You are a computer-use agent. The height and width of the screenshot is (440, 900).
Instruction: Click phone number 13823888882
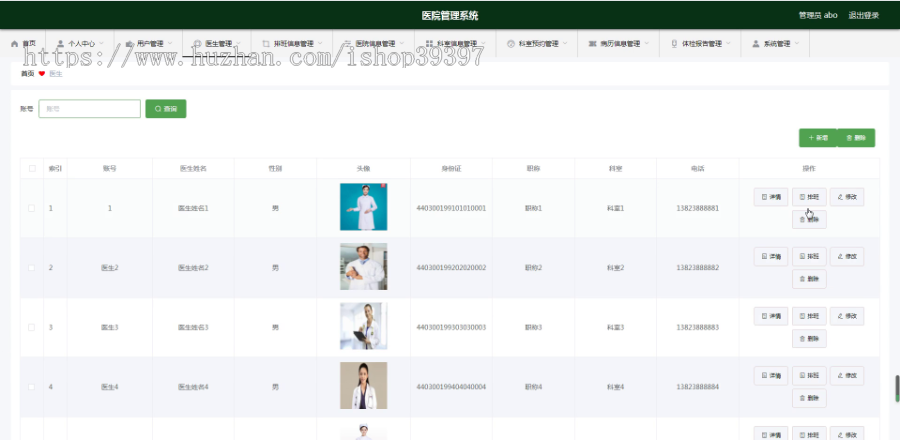click(697, 268)
